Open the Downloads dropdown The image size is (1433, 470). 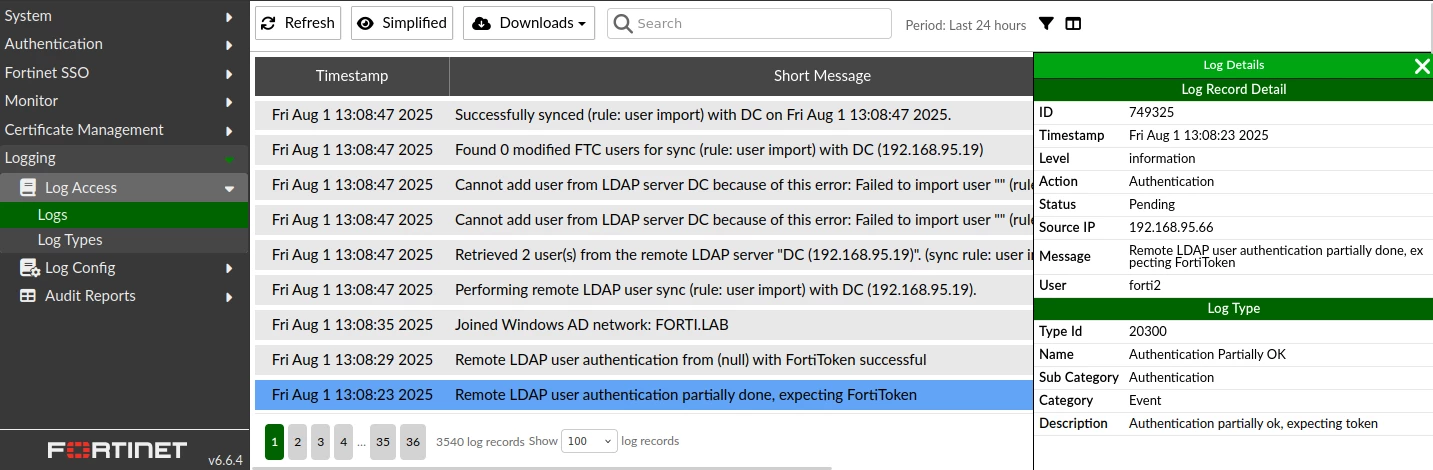point(529,23)
